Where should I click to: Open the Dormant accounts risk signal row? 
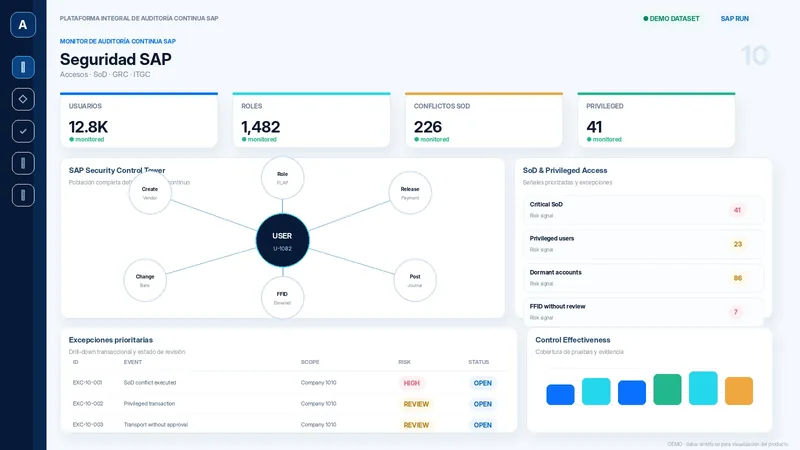click(x=643, y=278)
